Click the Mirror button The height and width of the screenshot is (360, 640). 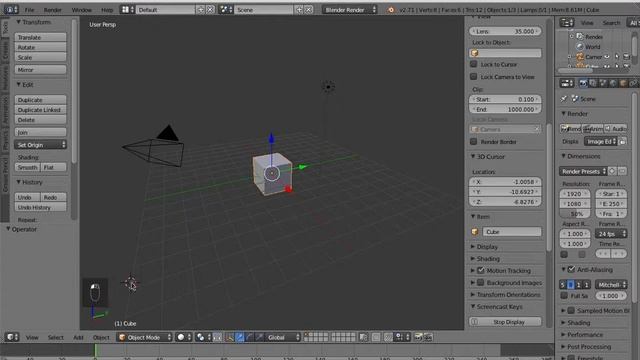click(40, 70)
